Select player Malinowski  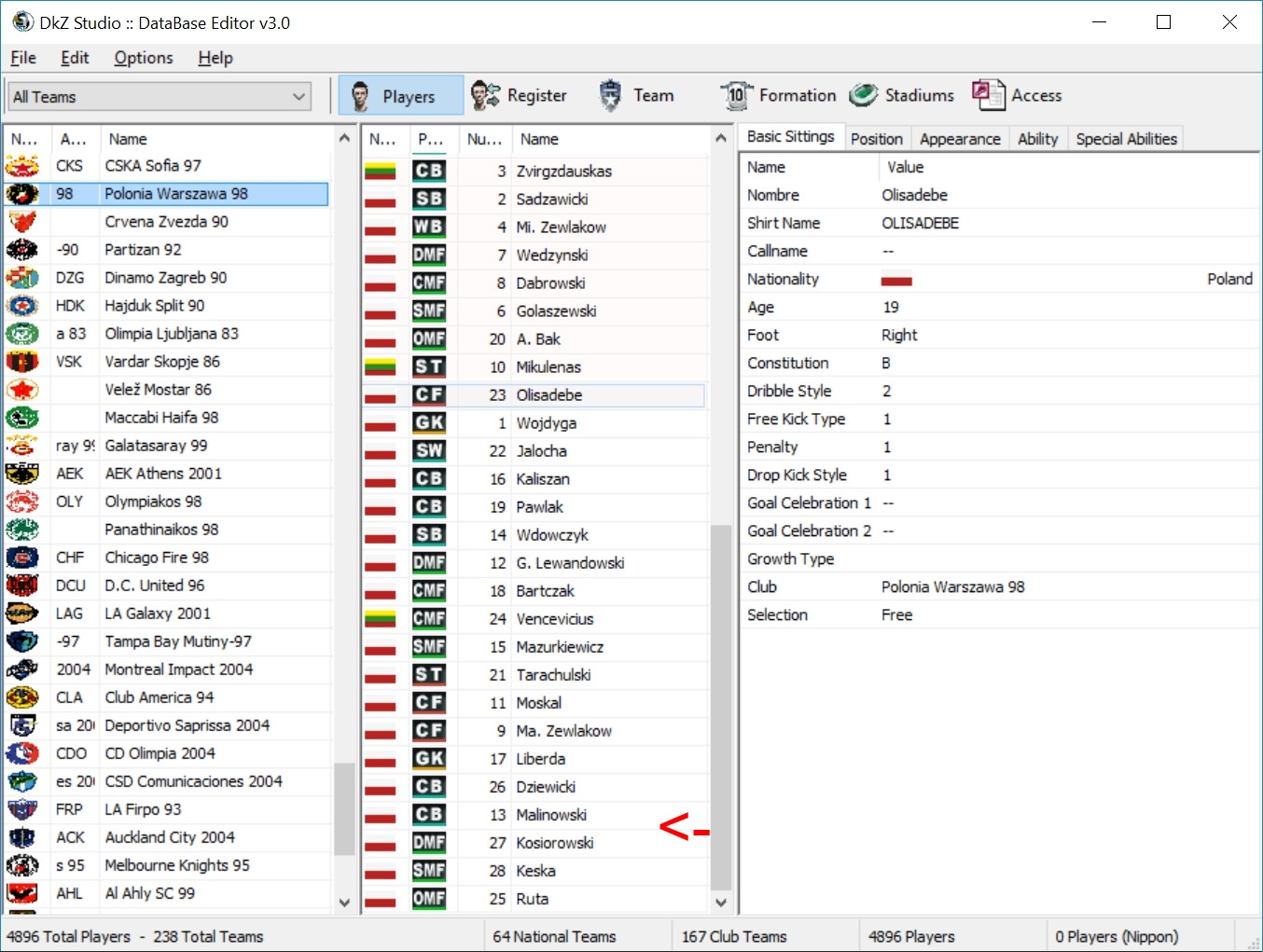click(x=534, y=815)
